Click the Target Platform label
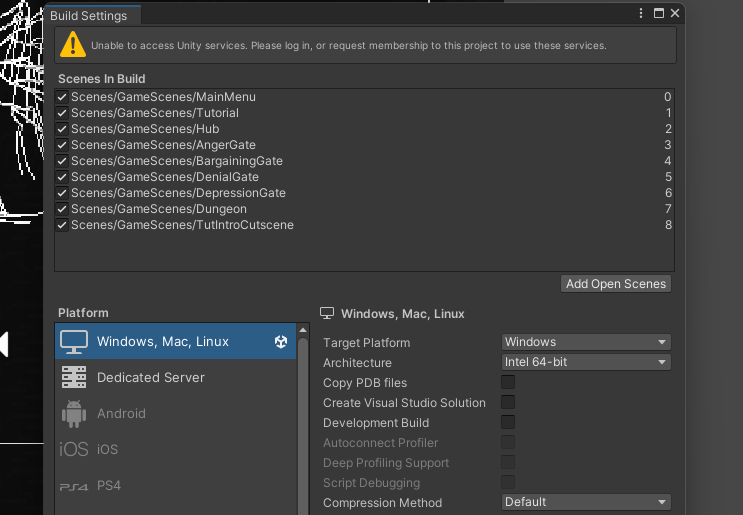The width and height of the screenshot is (743, 515). click(366, 343)
